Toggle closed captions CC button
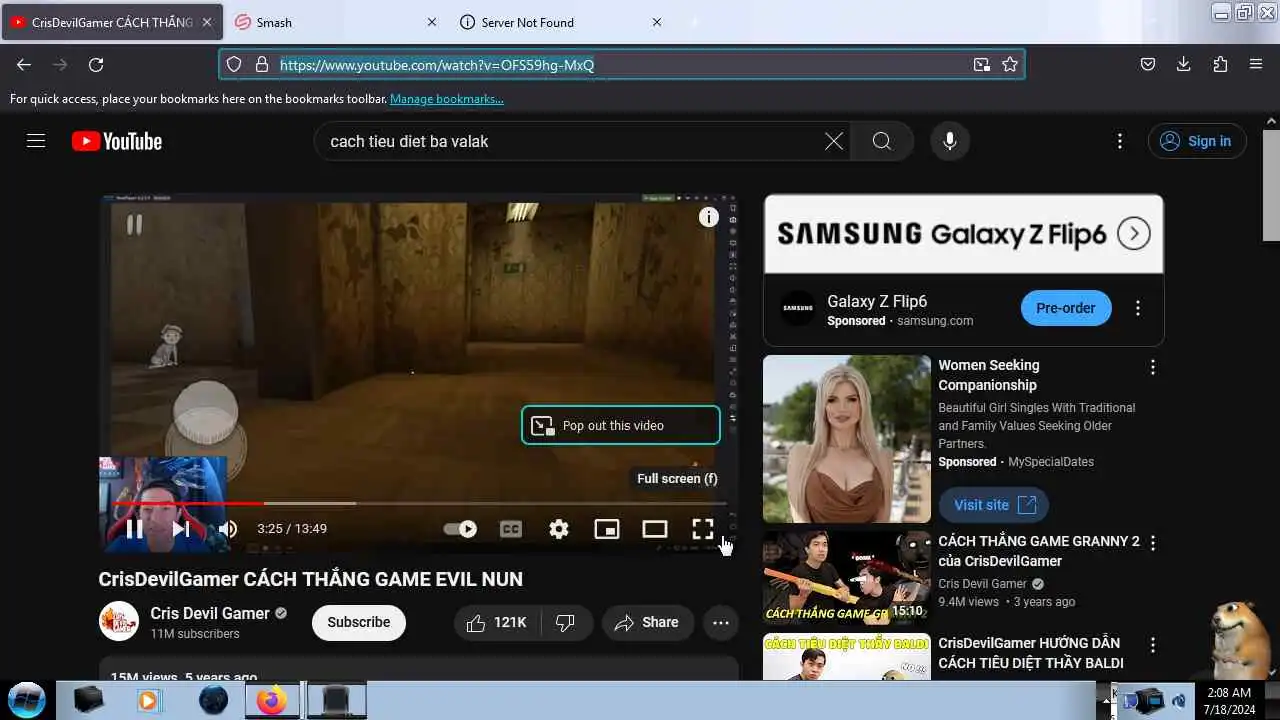This screenshot has width=1280, height=720. [x=511, y=529]
